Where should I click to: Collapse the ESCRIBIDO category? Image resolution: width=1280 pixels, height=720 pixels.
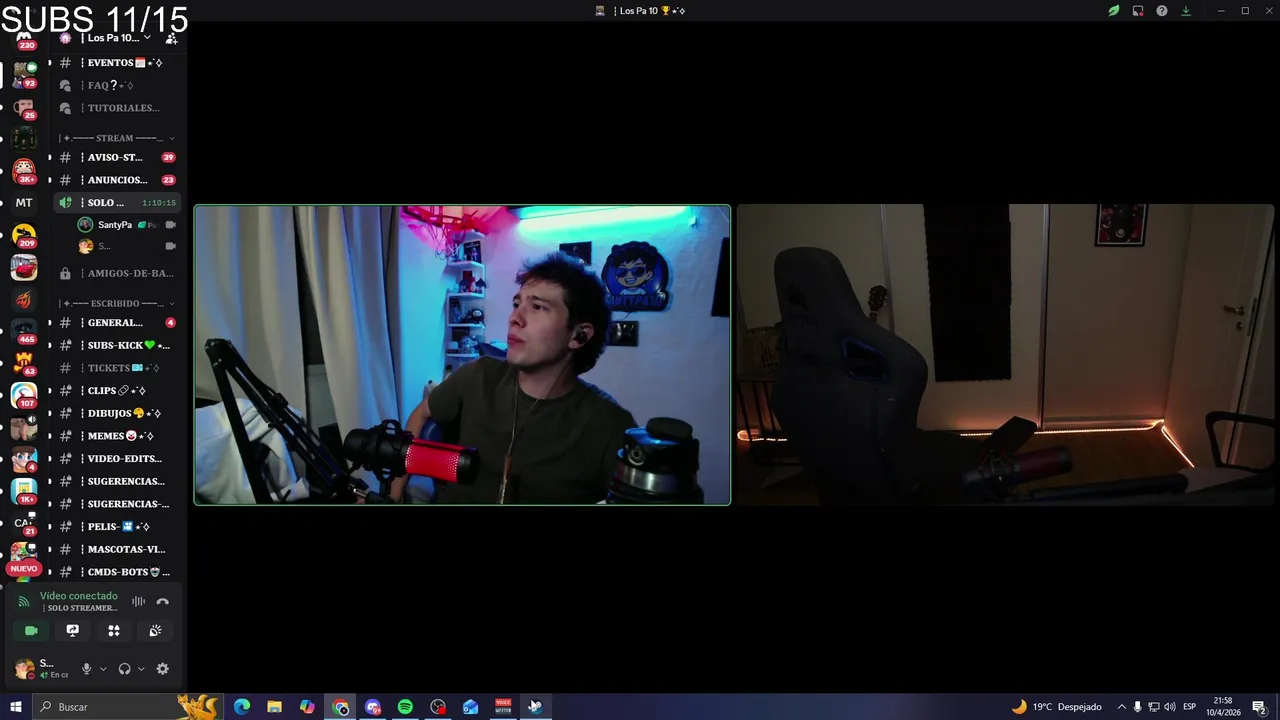(x=117, y=303)
